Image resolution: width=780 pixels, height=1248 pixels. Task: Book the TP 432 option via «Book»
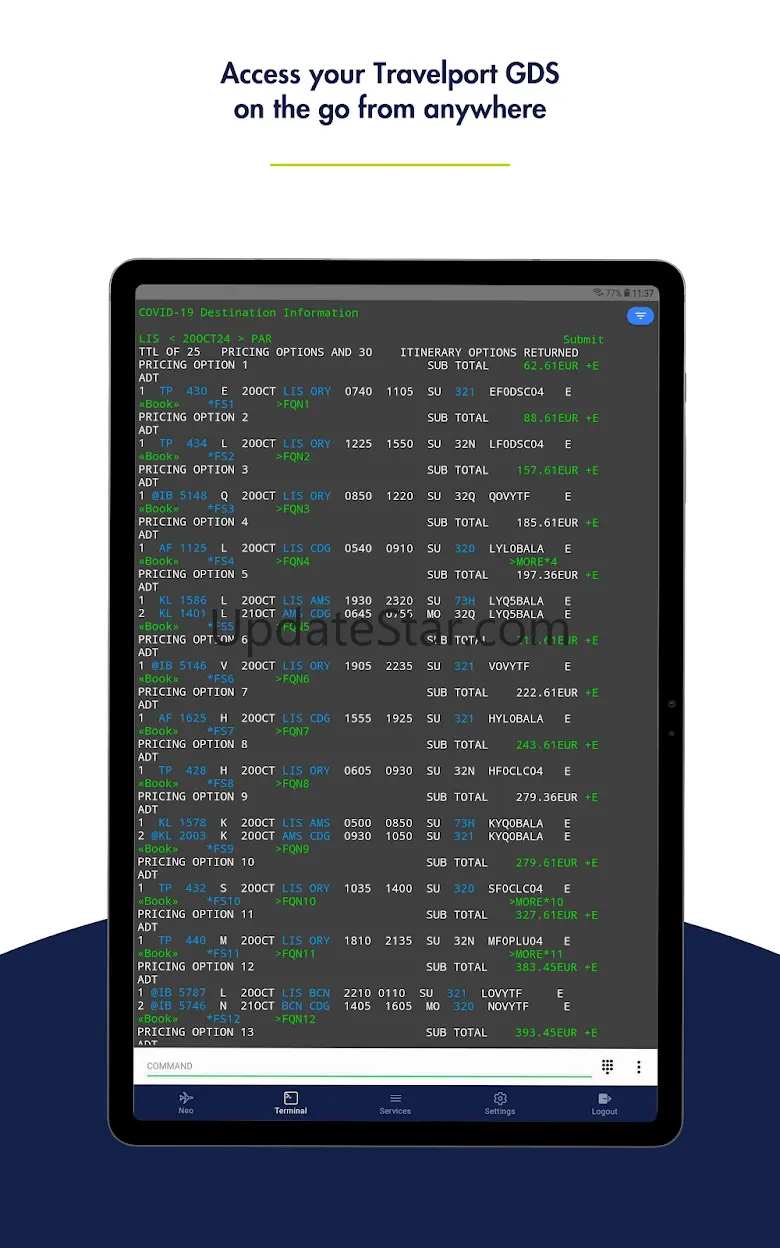point(158,902)
